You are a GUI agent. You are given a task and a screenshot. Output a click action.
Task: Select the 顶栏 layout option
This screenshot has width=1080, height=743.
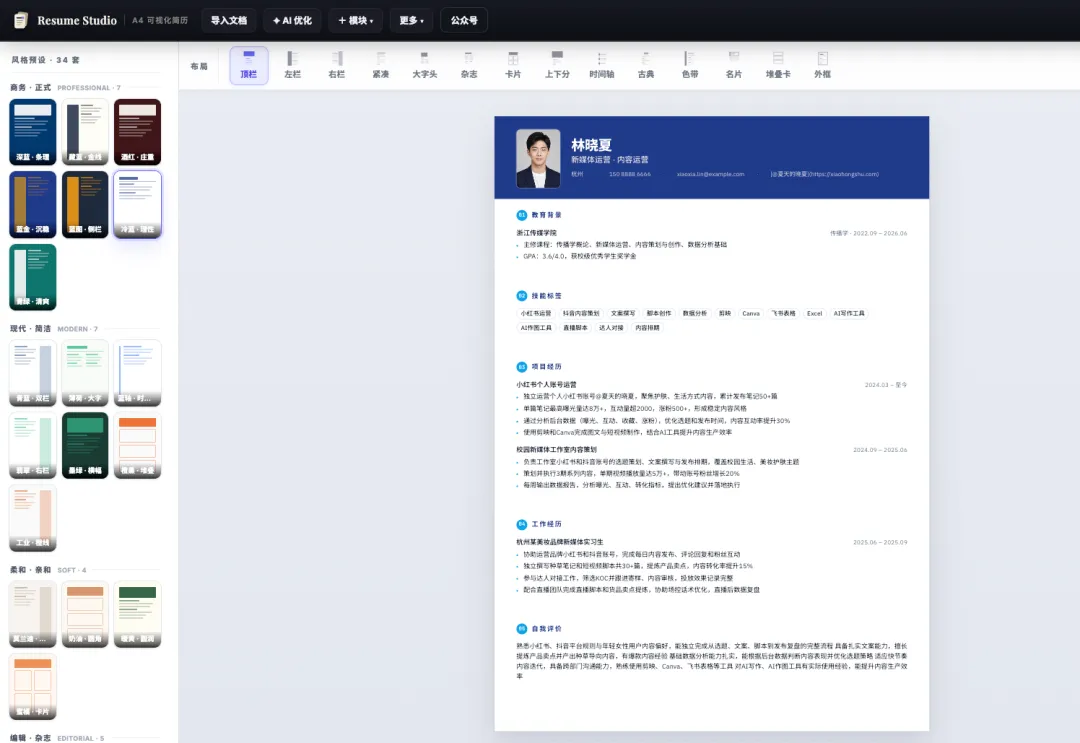249,66
